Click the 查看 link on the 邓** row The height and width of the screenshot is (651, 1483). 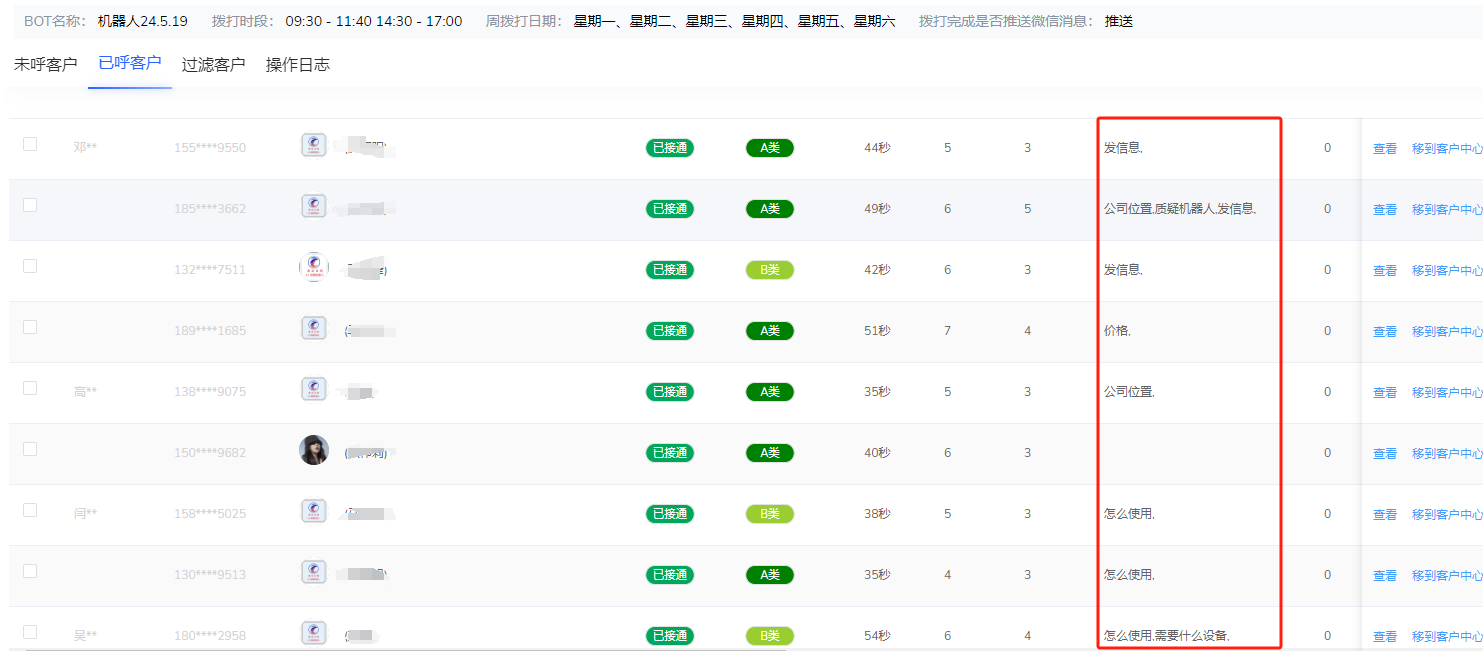click(1384, 147)
